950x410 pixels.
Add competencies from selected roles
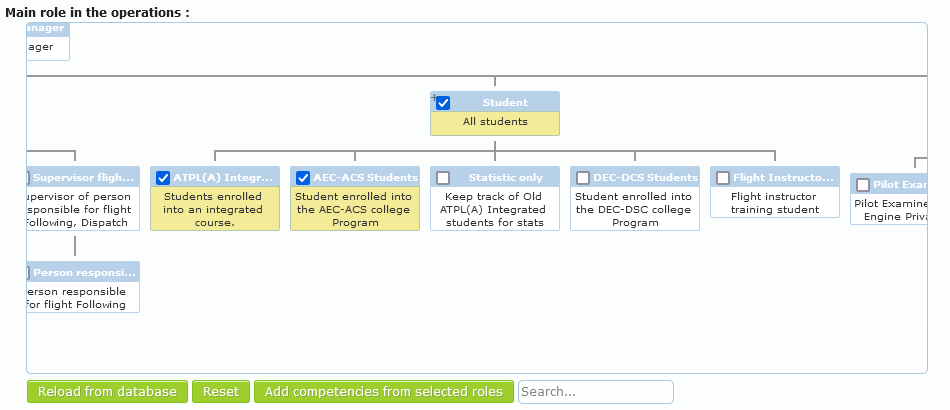pyautogui.click(x=384, y=392)
